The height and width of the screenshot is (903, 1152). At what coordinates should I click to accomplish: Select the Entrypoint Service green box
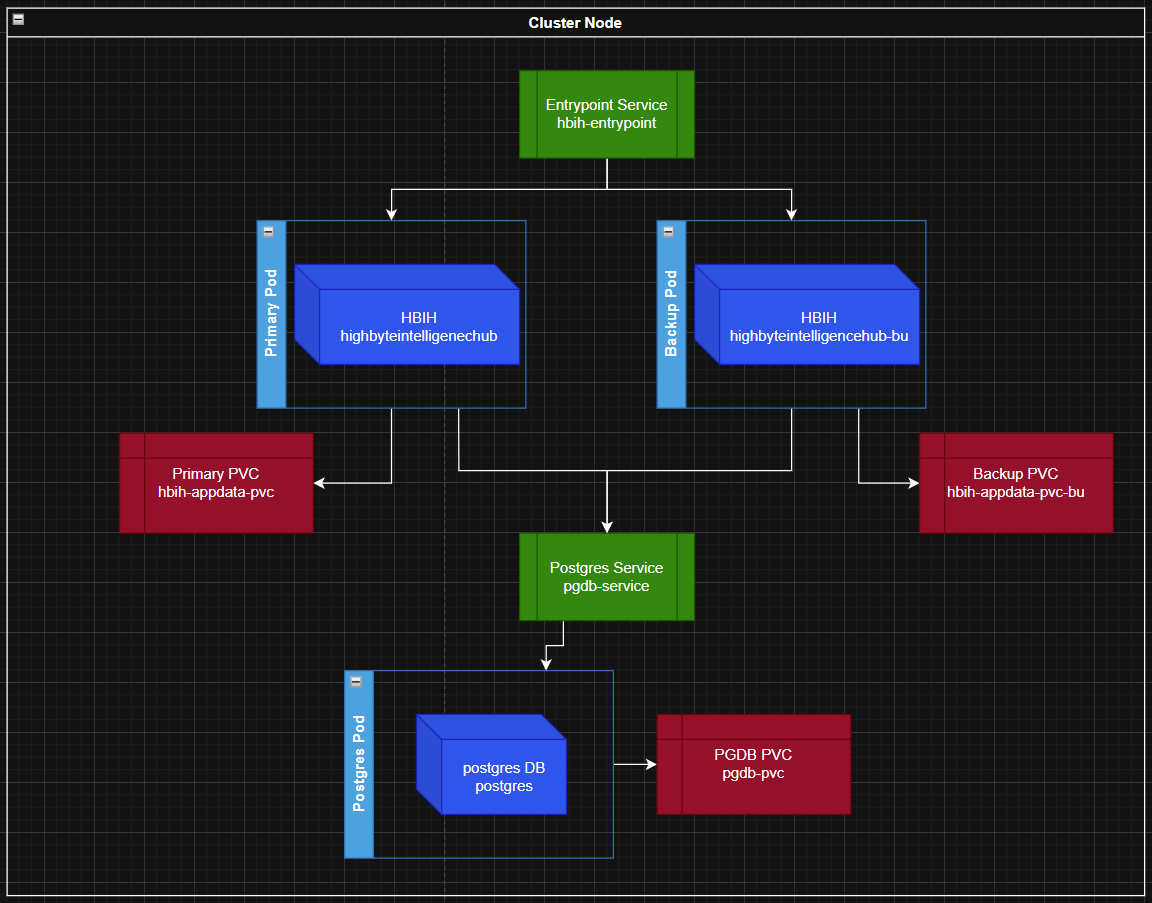point(606,114)
